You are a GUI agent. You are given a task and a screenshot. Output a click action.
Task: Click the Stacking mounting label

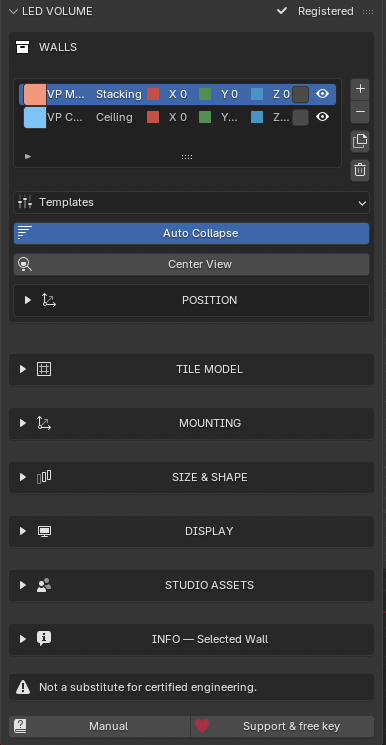pos(119,94)
